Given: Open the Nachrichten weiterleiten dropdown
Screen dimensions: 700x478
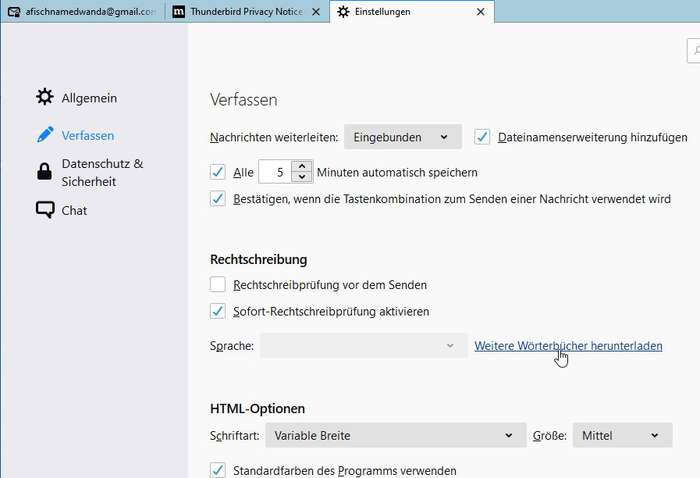Looking at the screenshot, I should point(402,137).
